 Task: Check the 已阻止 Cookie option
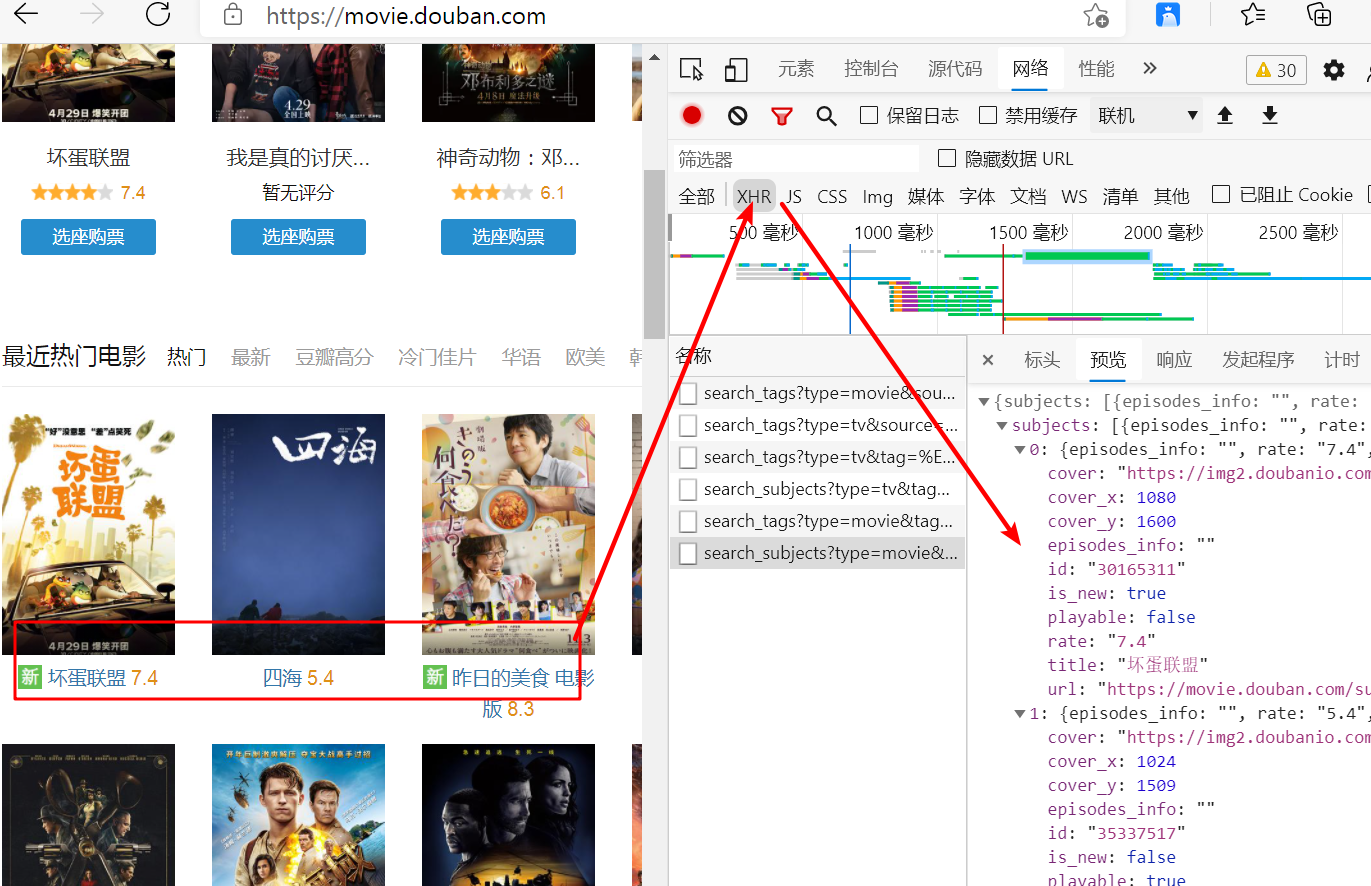[x=1221, y=194]
